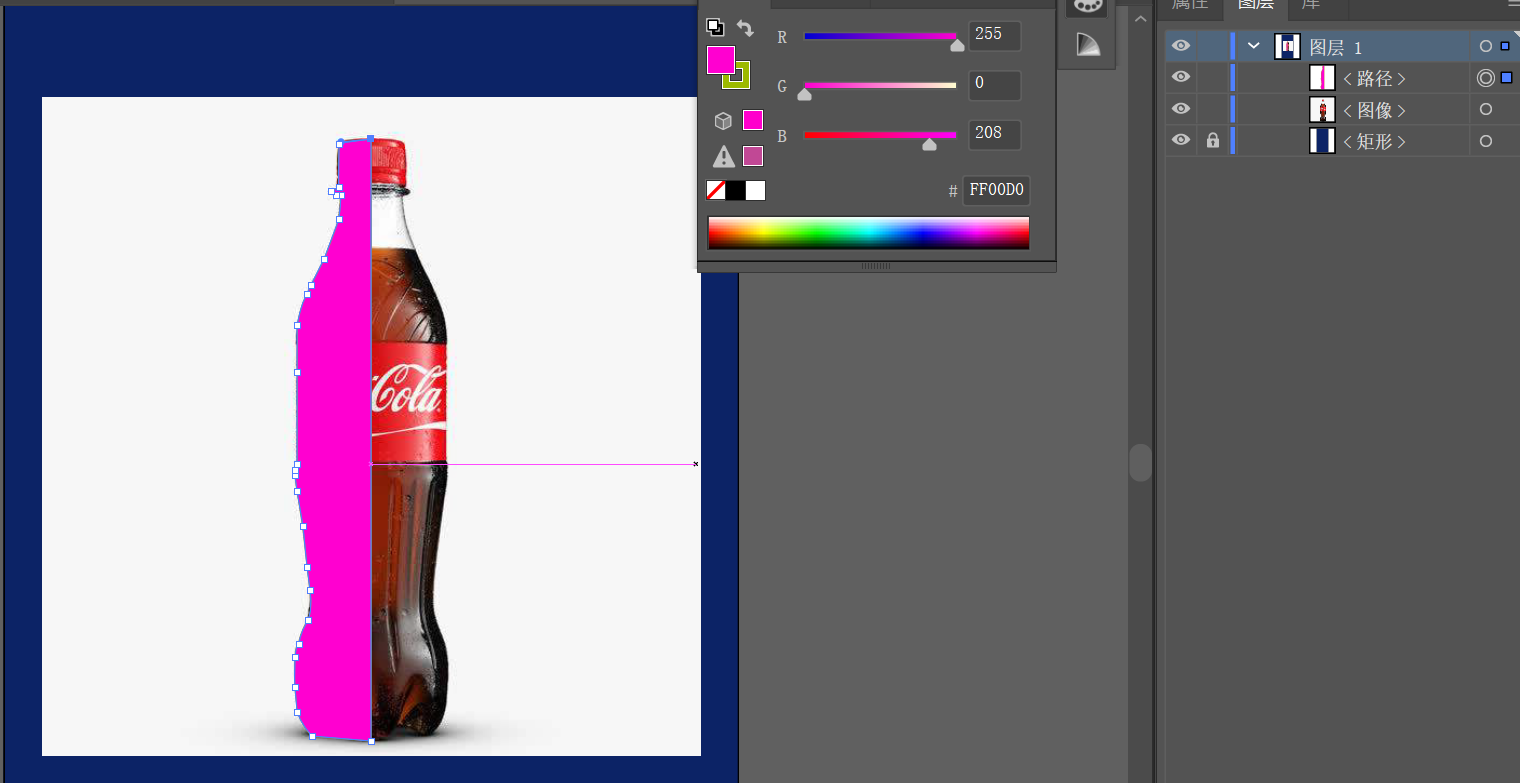Set fill to none swatch

pyautogui.click(x=716, y=190)
